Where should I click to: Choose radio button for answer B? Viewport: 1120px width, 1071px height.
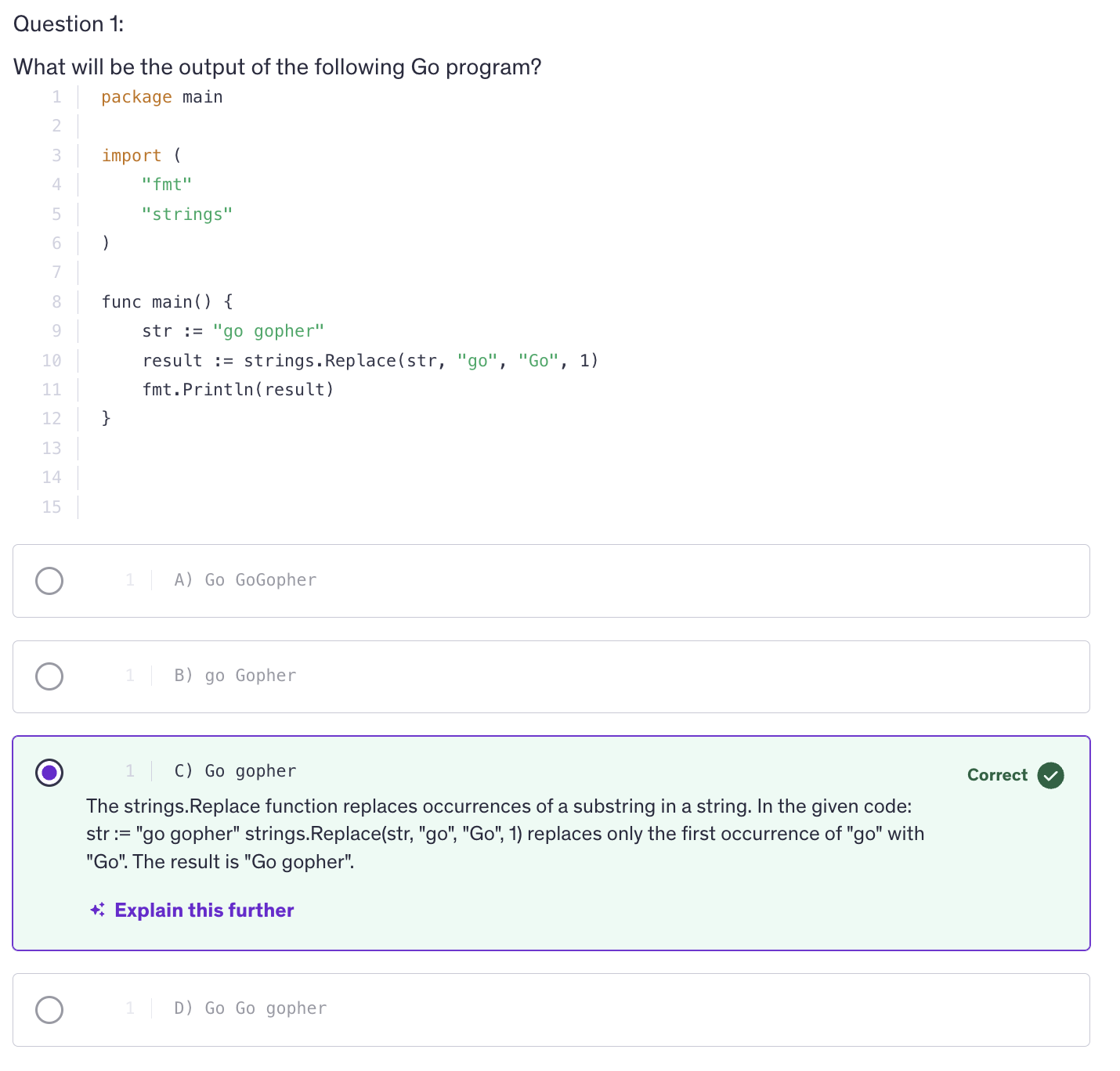pos(49,676)
